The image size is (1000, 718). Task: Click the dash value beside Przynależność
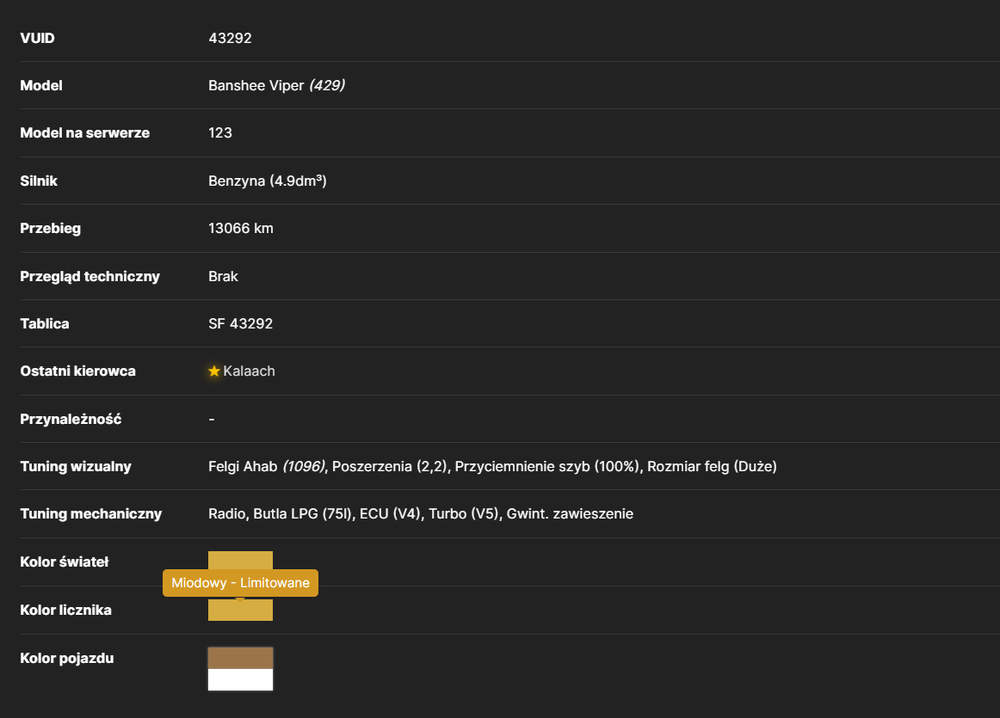pos(212,419)
